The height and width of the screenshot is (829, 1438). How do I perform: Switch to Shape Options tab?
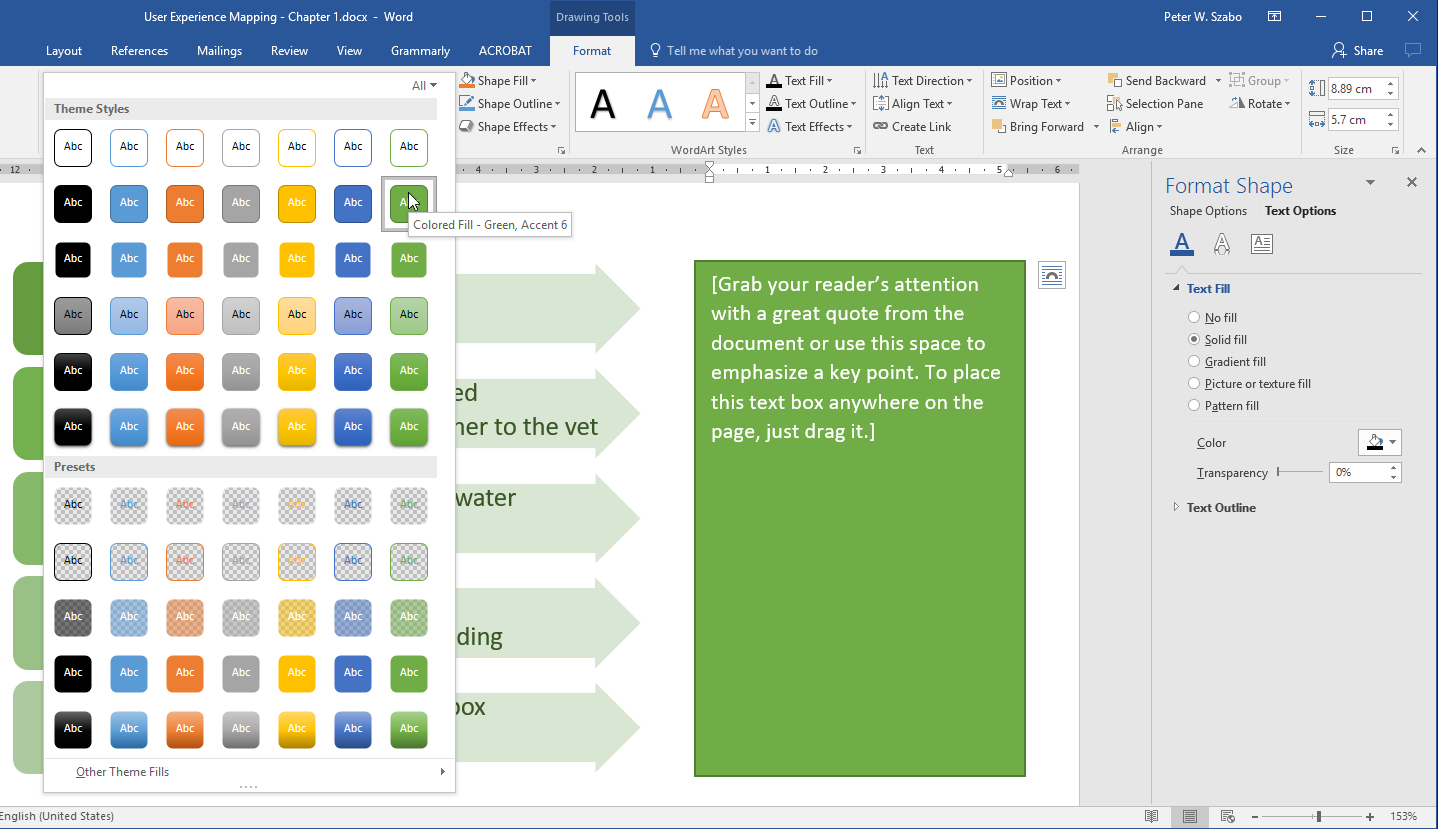point(1208,211)
